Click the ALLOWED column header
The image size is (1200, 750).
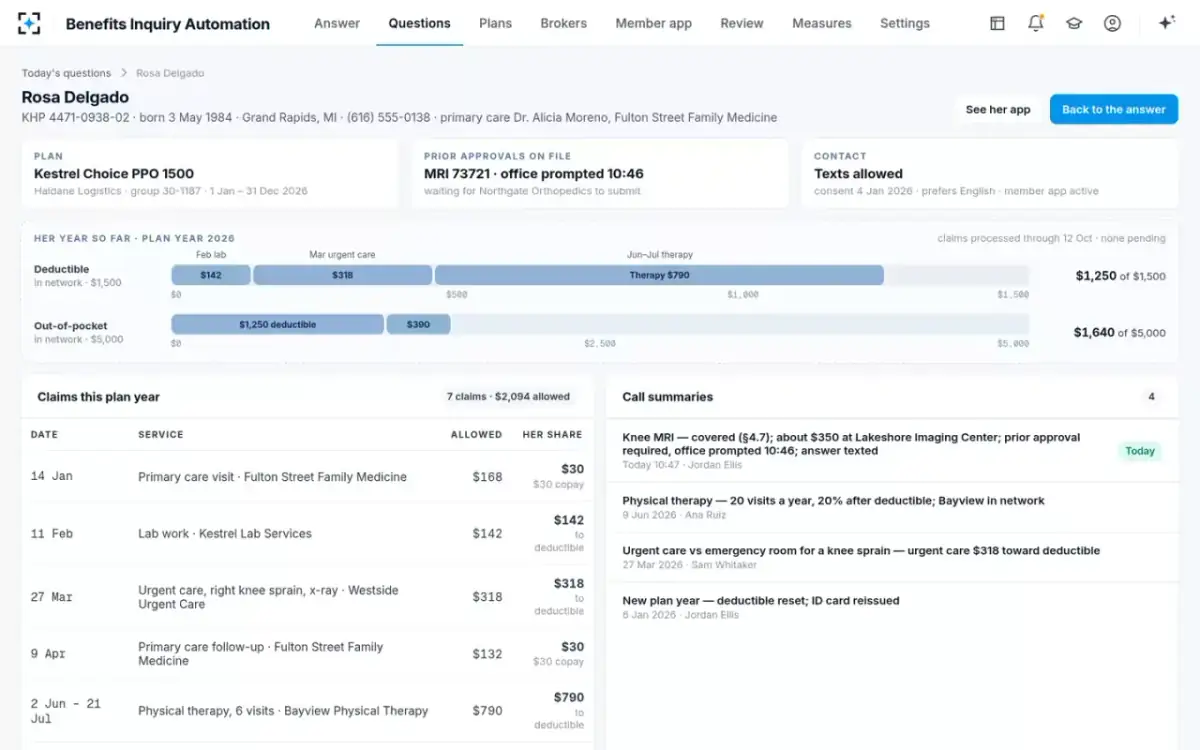coord(476,435)
